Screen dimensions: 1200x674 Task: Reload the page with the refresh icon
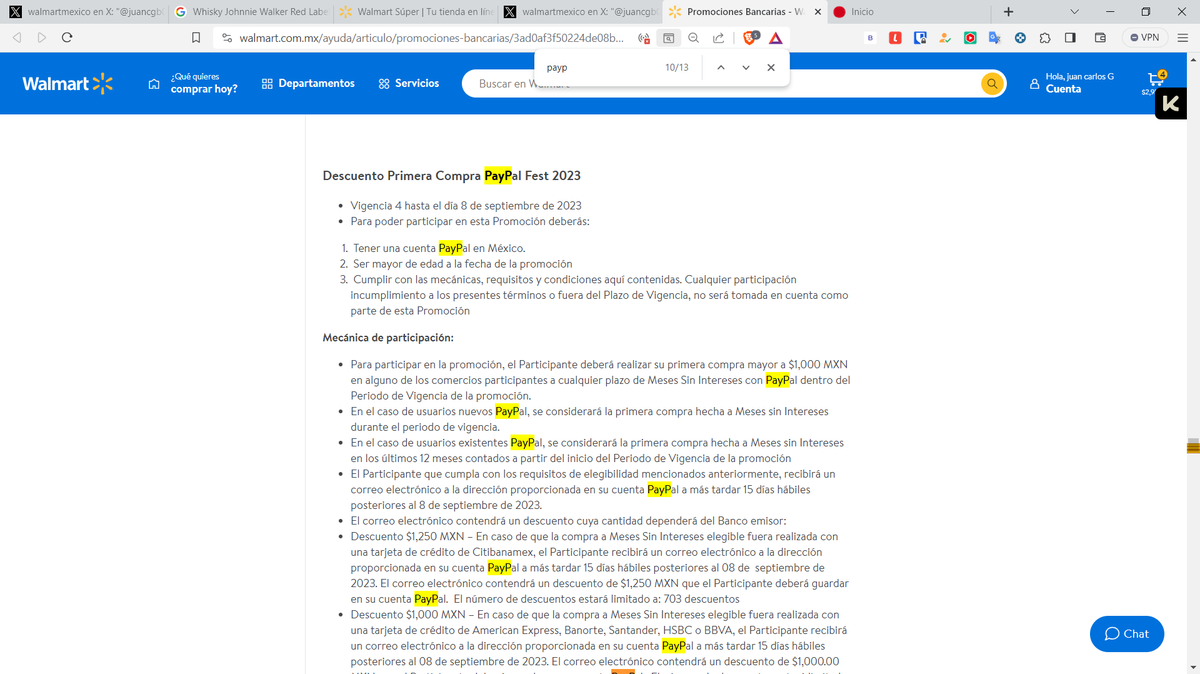point(67,38)
